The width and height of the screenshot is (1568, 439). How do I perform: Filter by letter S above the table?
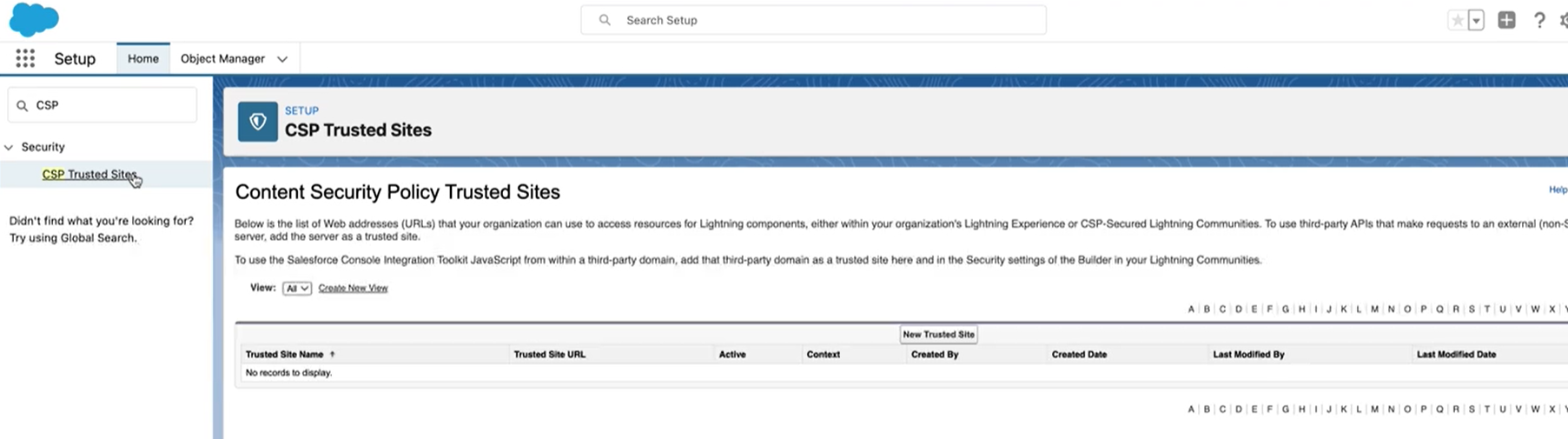[1472, 309]
